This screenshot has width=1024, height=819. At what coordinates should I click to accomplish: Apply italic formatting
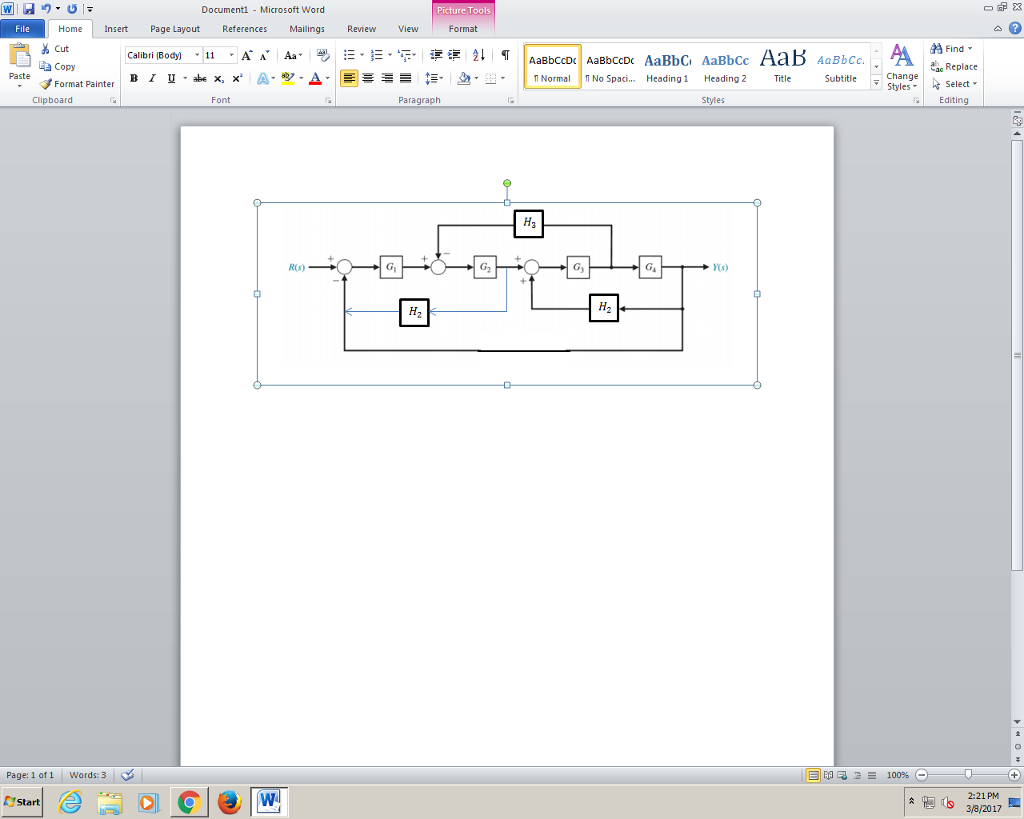(x=151, y=77)
